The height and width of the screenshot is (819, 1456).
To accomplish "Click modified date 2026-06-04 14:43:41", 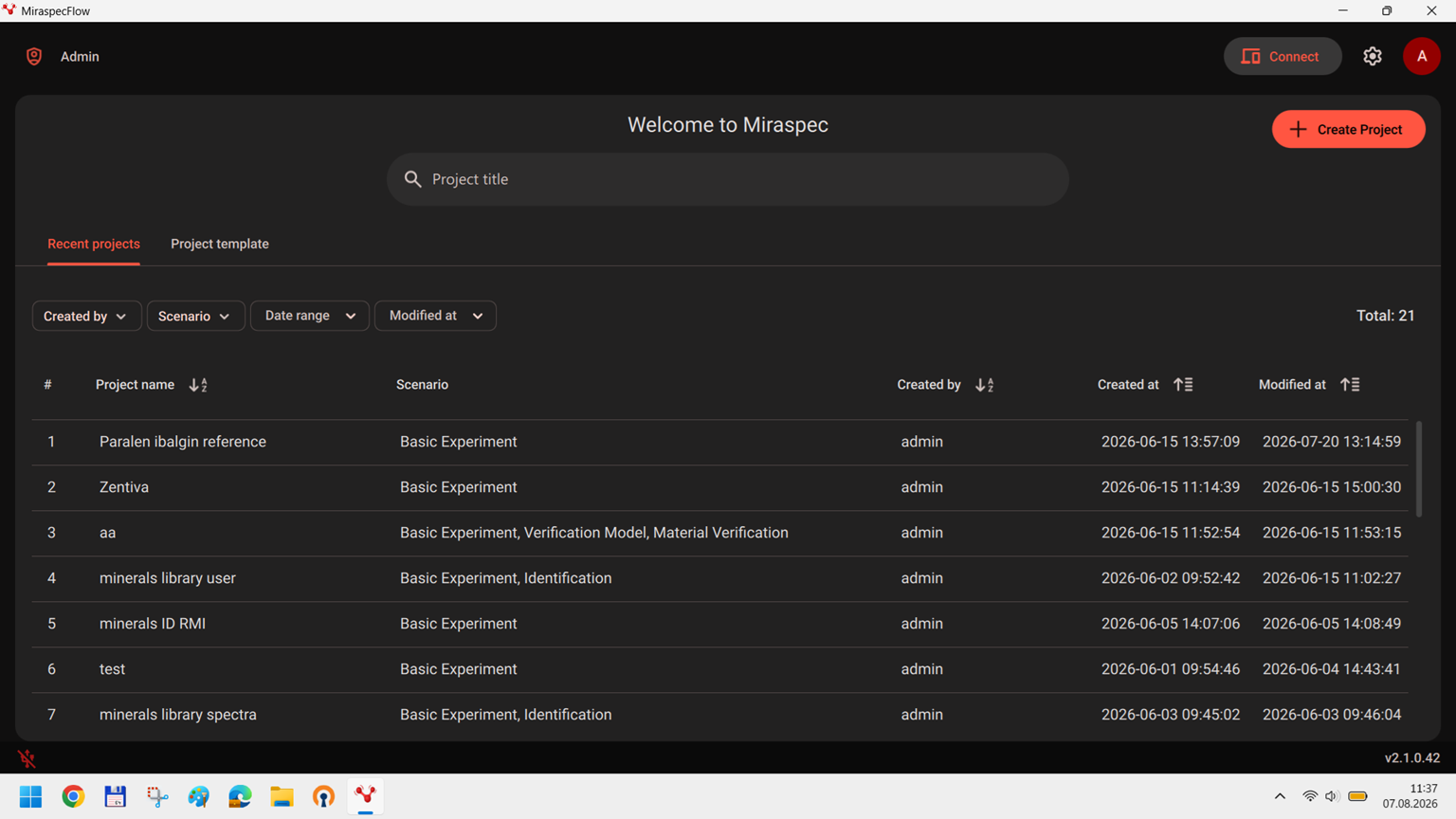I will pos(1332,669).
